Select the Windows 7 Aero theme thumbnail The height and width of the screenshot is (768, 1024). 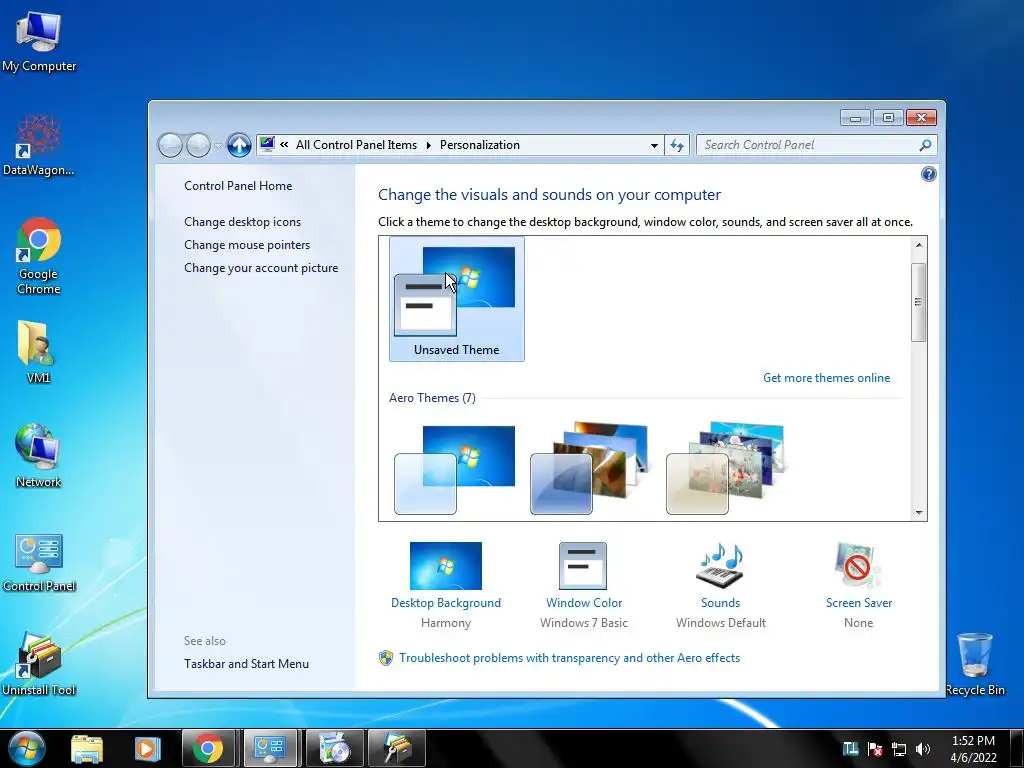(455, 470)
